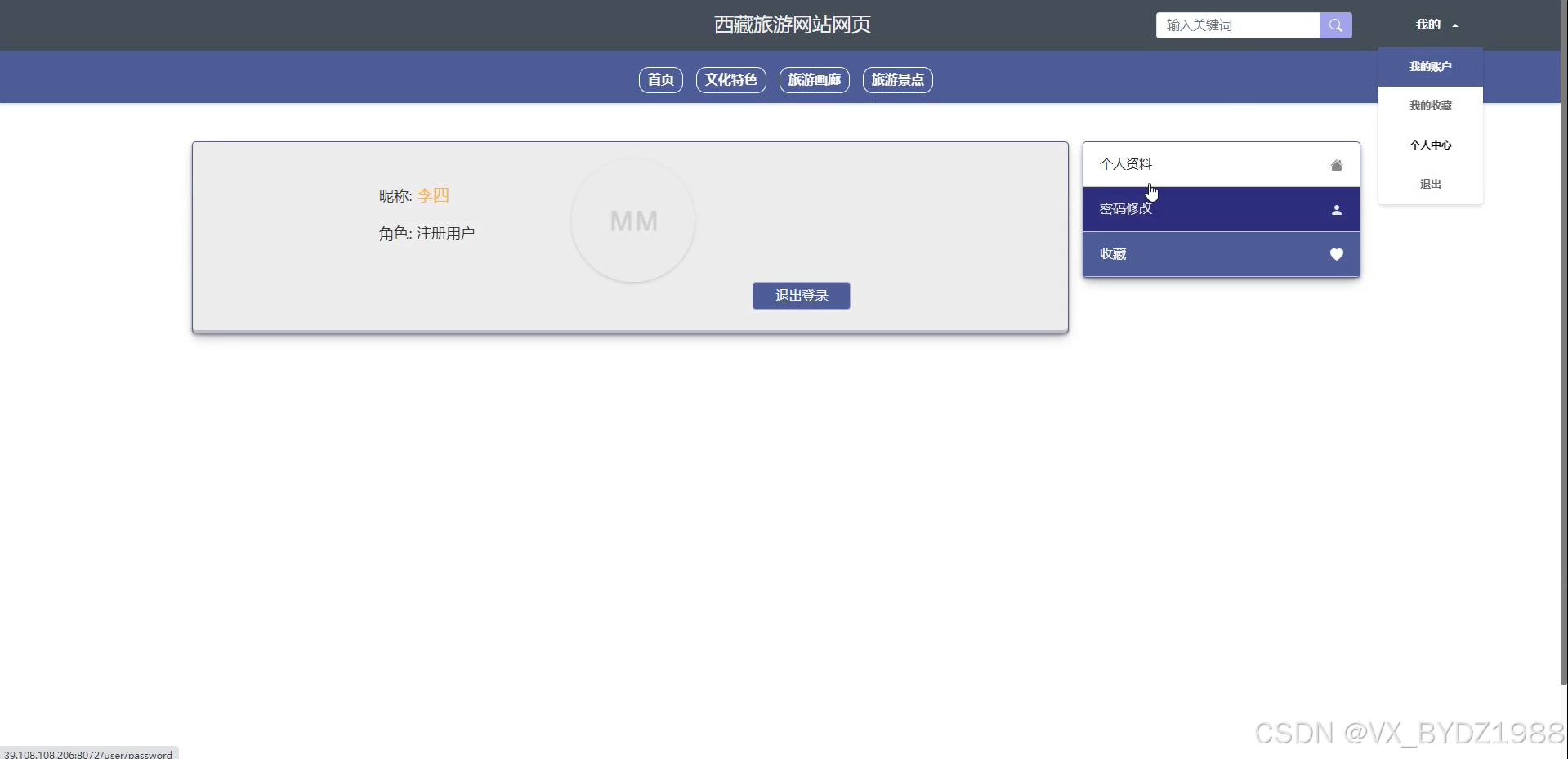Collapse the 我的 dropdown arrow

click(1455, 25)
